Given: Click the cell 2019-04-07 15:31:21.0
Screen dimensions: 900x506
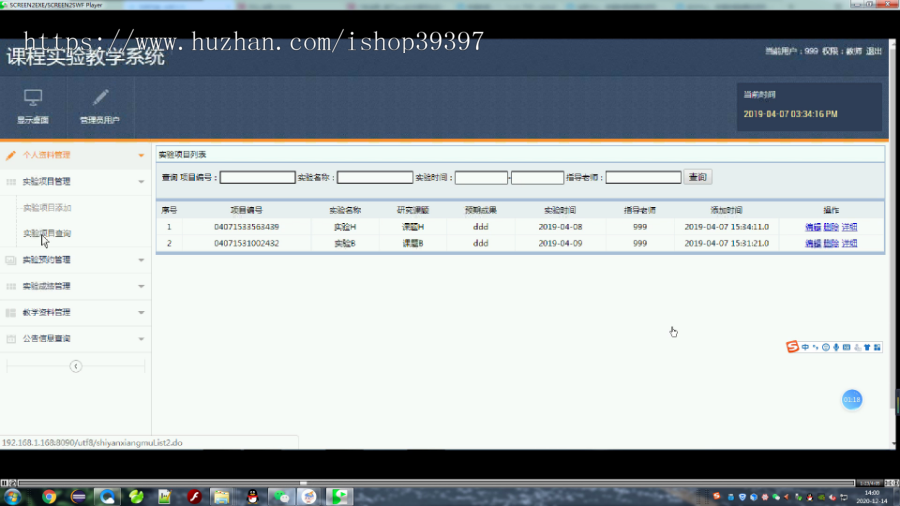Looking at the screenshot, I should tap(727, 243).
